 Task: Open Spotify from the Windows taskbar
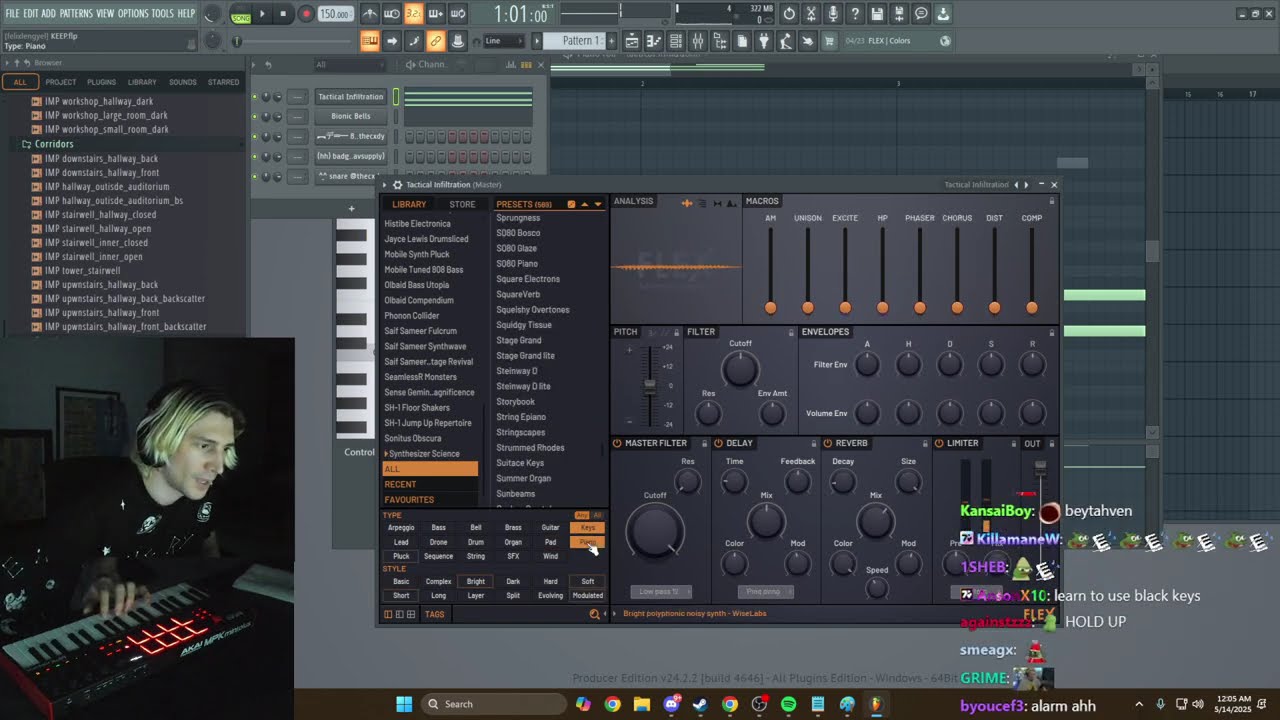(788, 704)
